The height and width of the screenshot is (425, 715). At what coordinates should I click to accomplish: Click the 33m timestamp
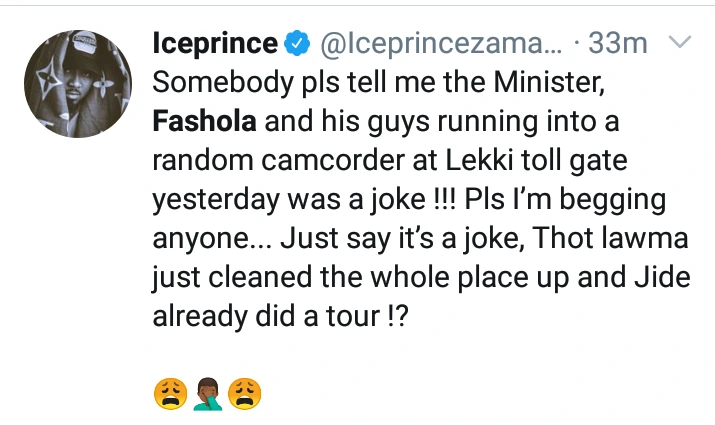point(618,44)
